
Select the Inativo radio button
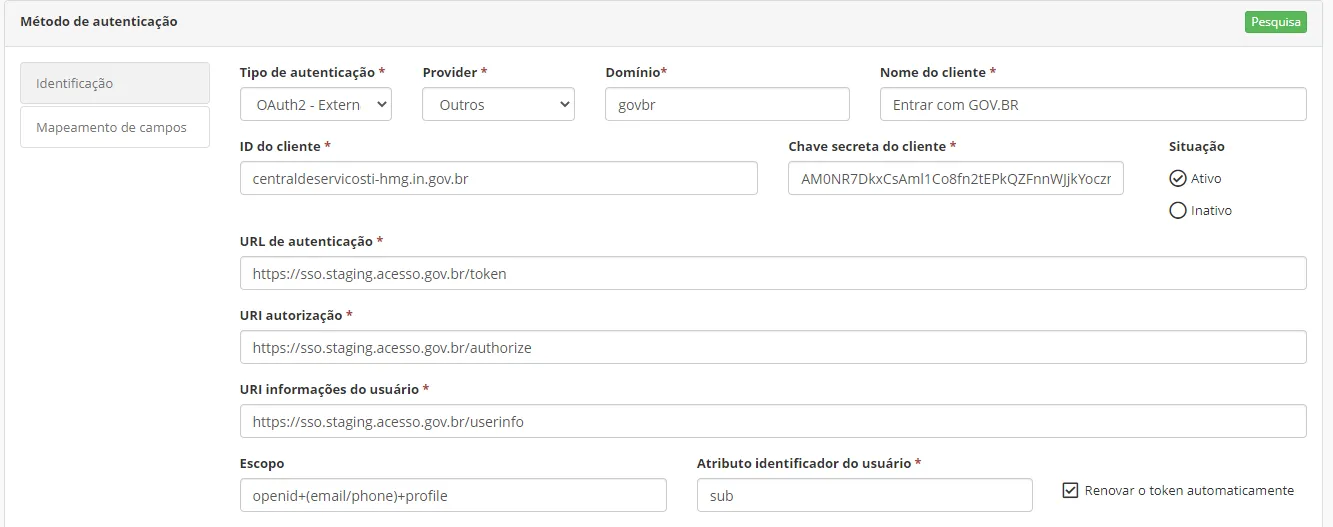pyautogui.click(x=1178, y=211)
